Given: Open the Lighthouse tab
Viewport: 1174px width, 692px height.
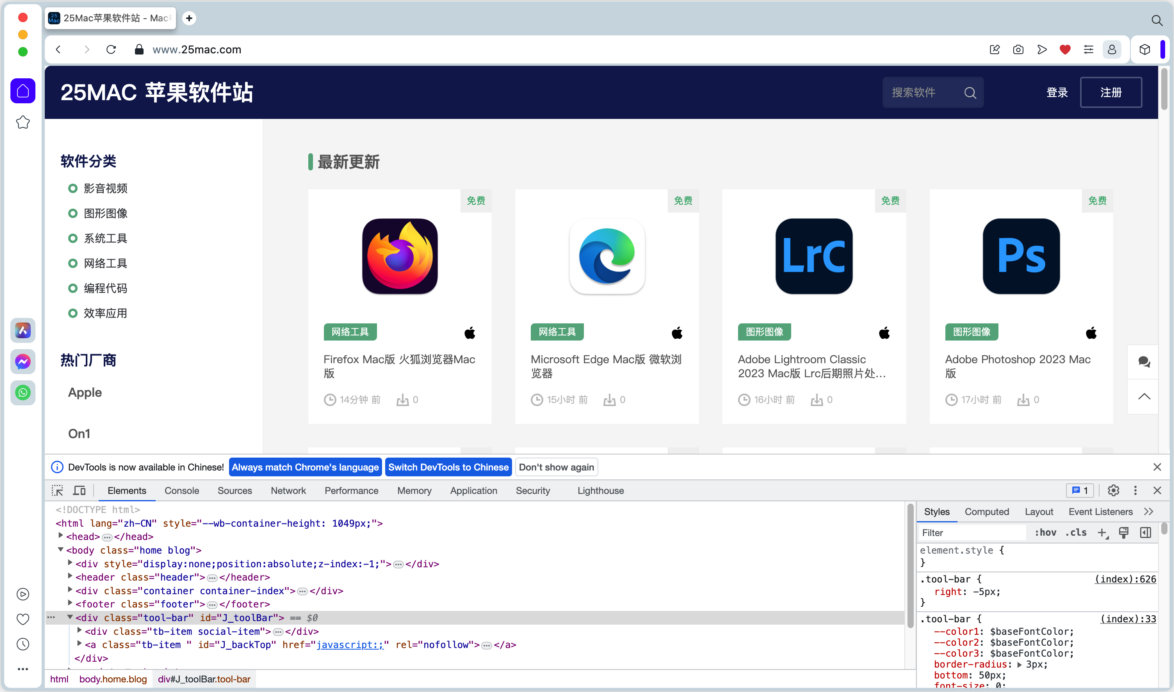Looking at the screenshot, I should [x=600, y=491].
